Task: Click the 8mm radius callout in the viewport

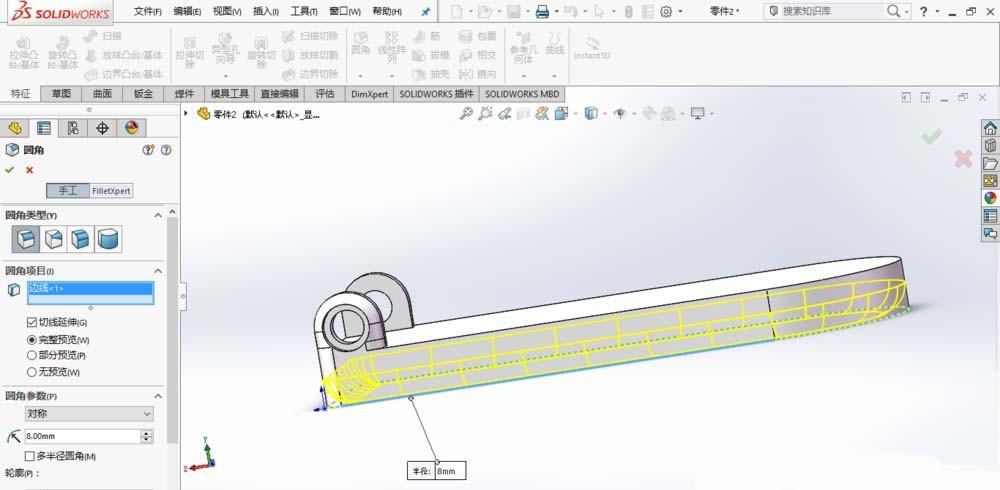Action: click(x=436, y=471)
